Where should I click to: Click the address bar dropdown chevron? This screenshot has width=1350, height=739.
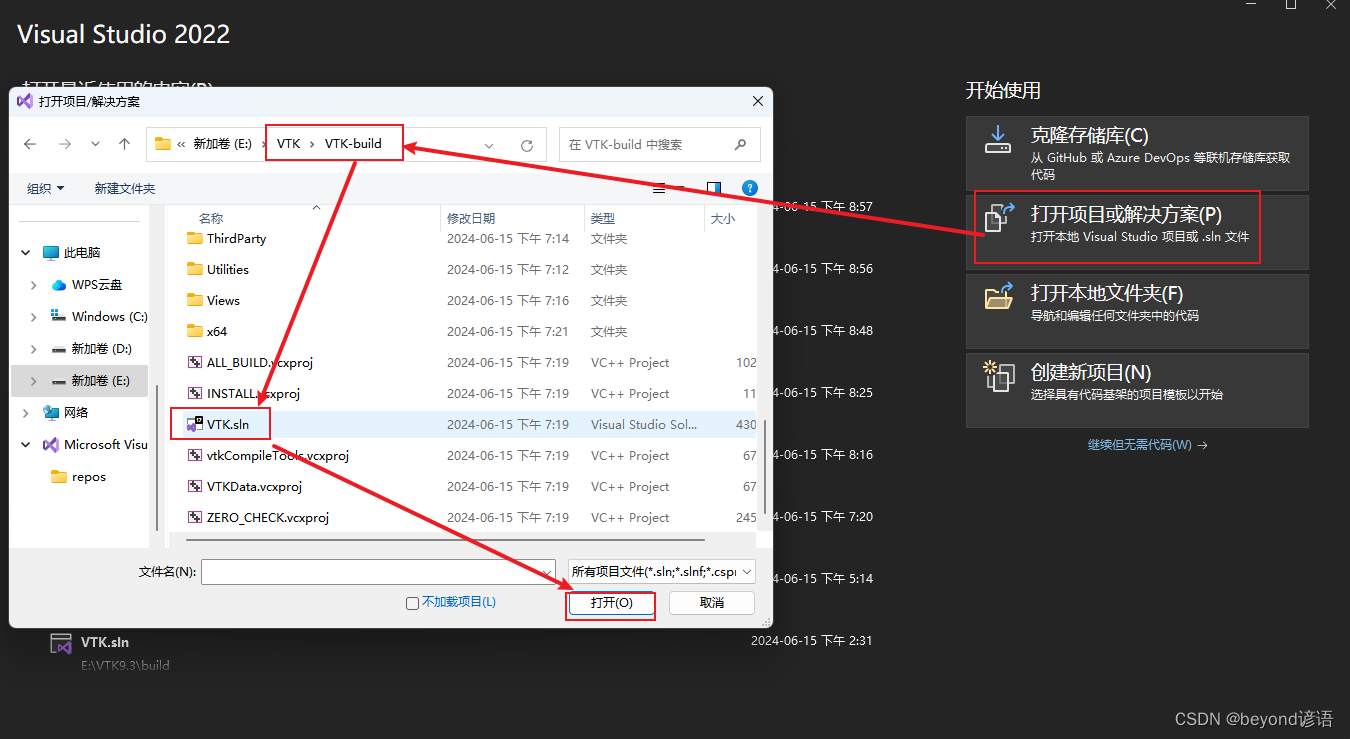click(489, 144)
